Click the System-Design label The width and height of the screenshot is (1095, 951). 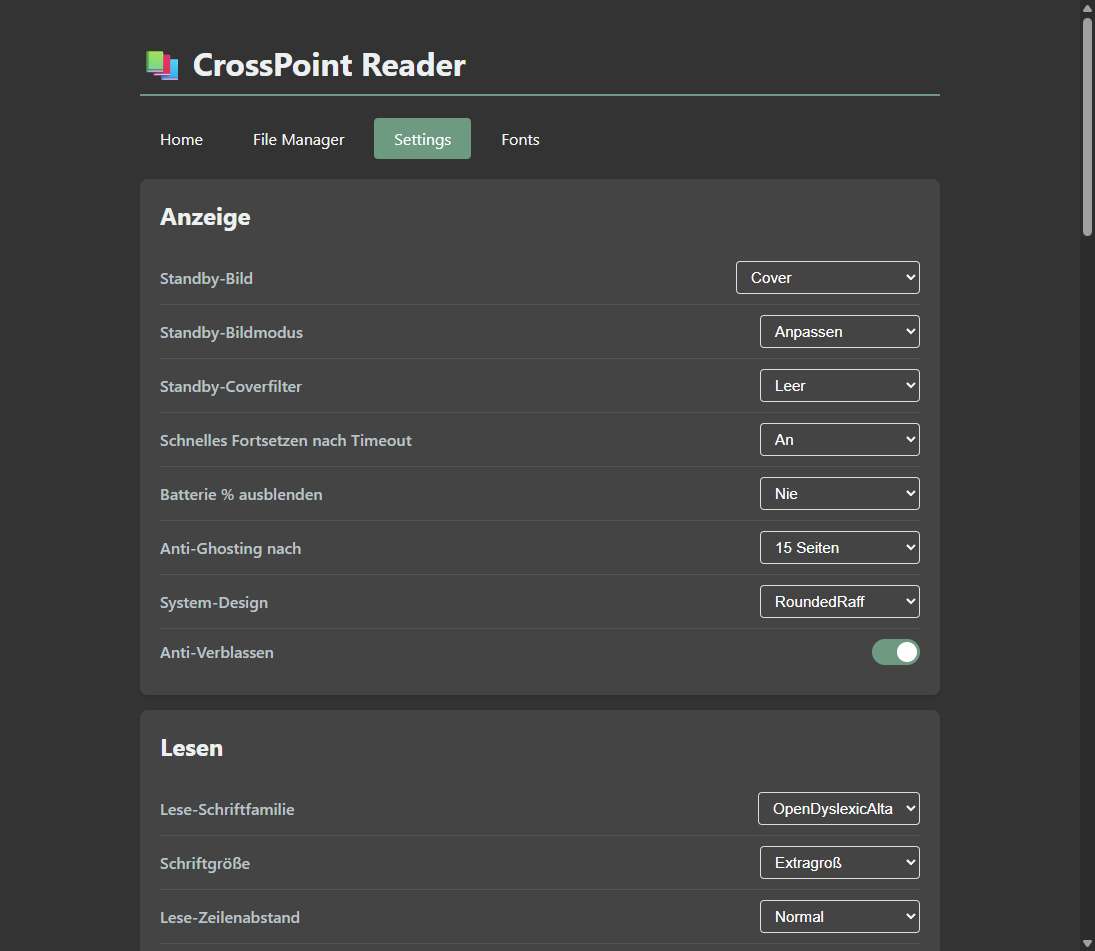214,603
